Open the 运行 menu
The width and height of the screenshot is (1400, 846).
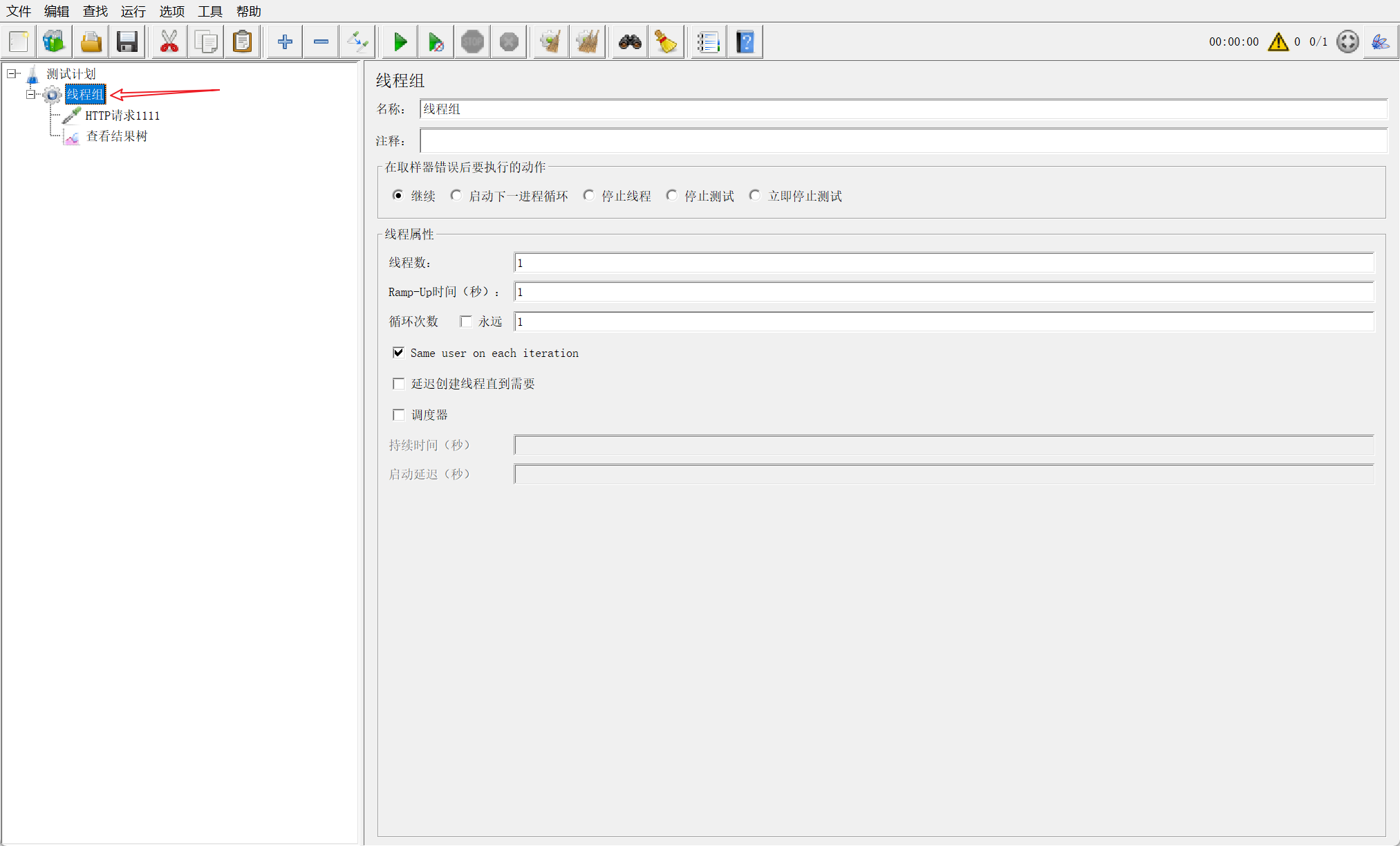tap(133, 11)
